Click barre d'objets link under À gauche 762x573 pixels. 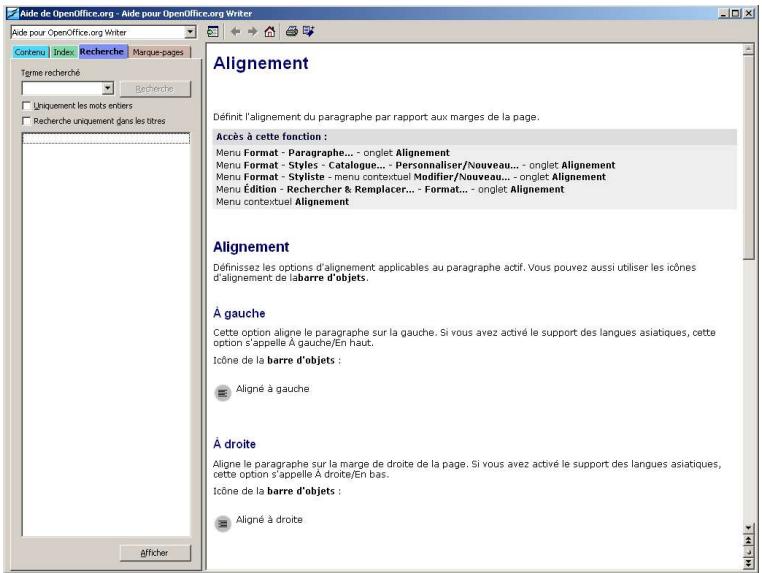[x=301, y=361]
